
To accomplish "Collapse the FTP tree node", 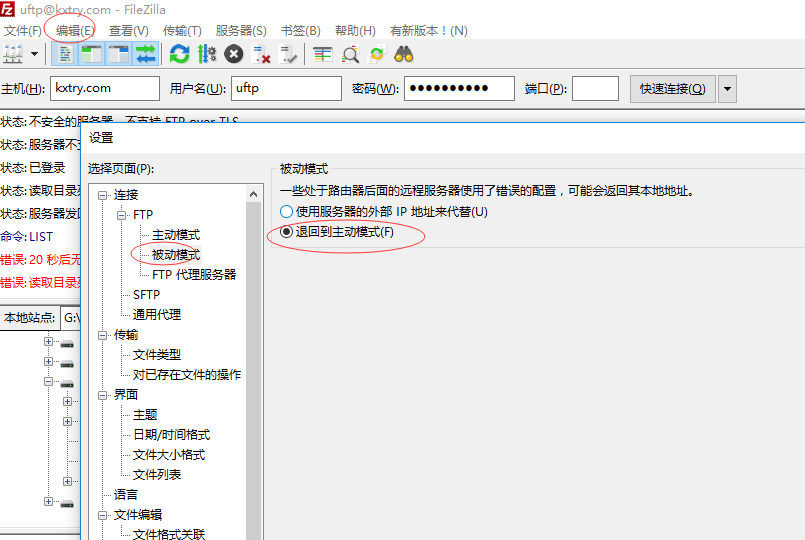I will point(122,215).
